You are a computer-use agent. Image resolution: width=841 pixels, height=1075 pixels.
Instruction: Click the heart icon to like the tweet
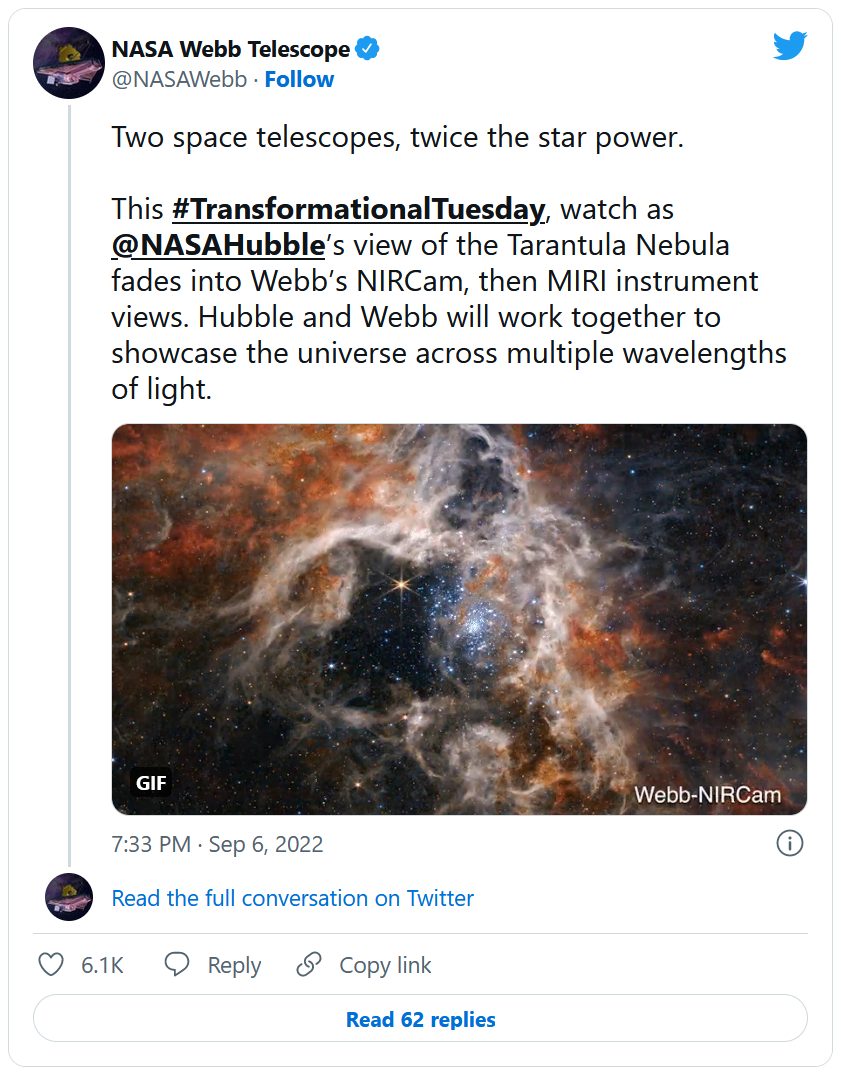[51, 964]
